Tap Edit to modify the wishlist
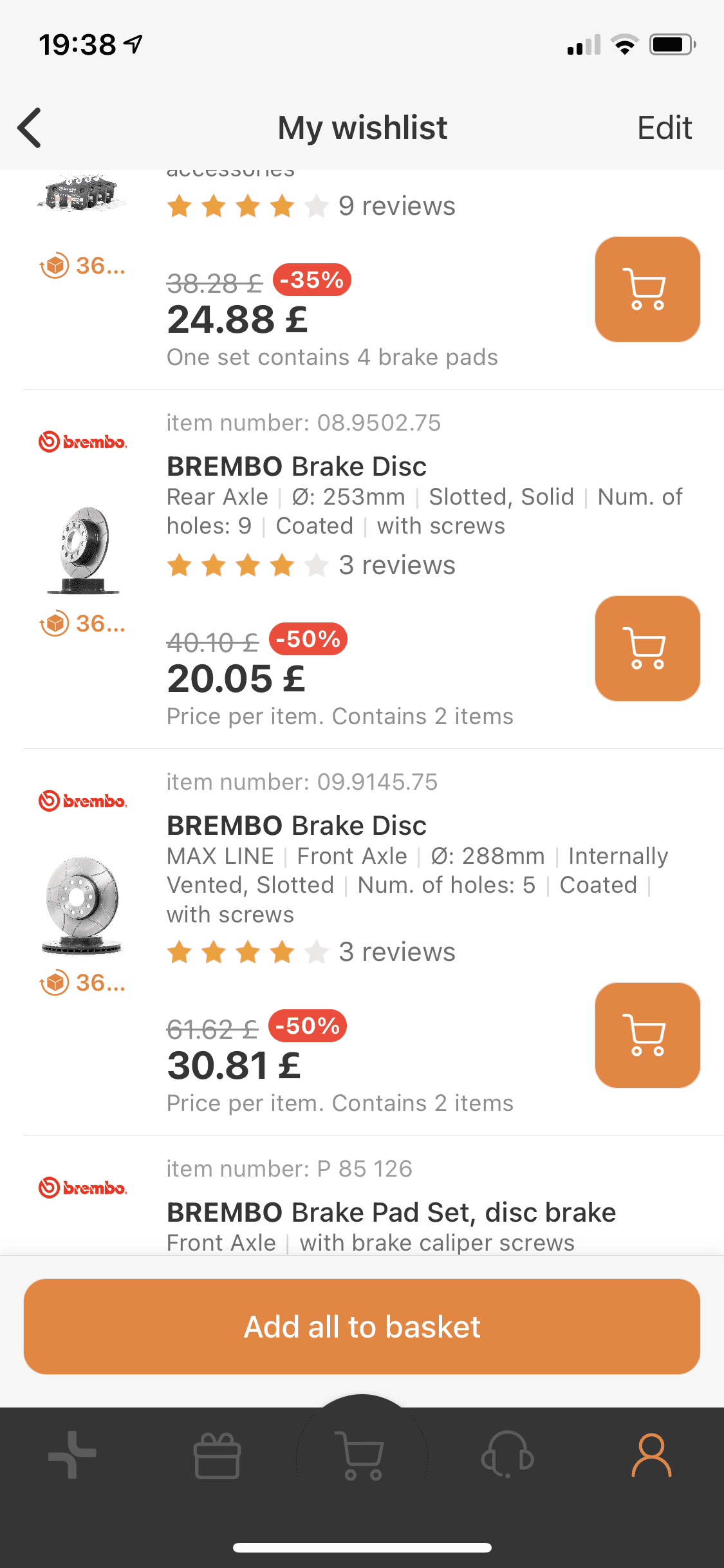 click(x=664, y=127)
